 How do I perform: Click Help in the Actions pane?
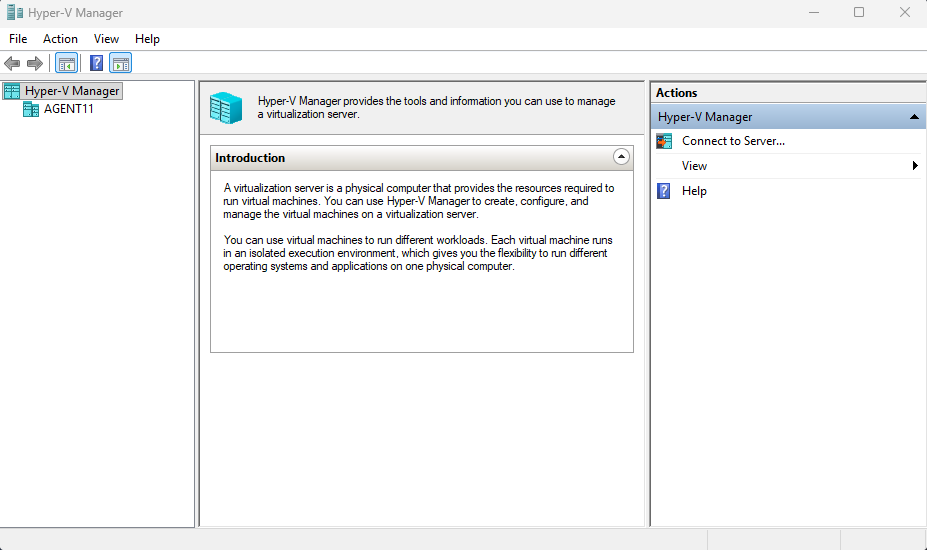694,191
